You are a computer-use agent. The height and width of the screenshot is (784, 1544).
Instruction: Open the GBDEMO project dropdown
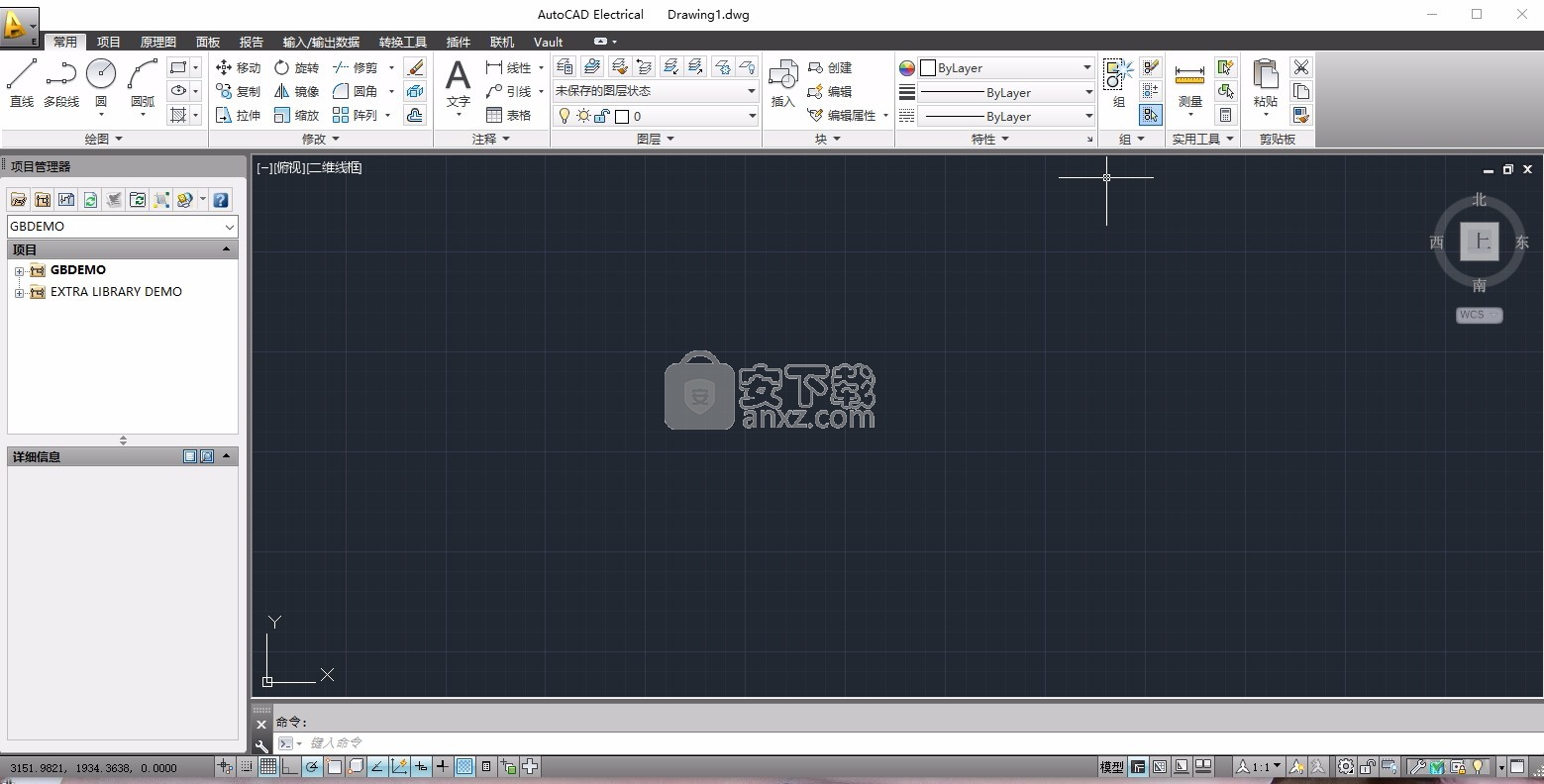[123, 226]
